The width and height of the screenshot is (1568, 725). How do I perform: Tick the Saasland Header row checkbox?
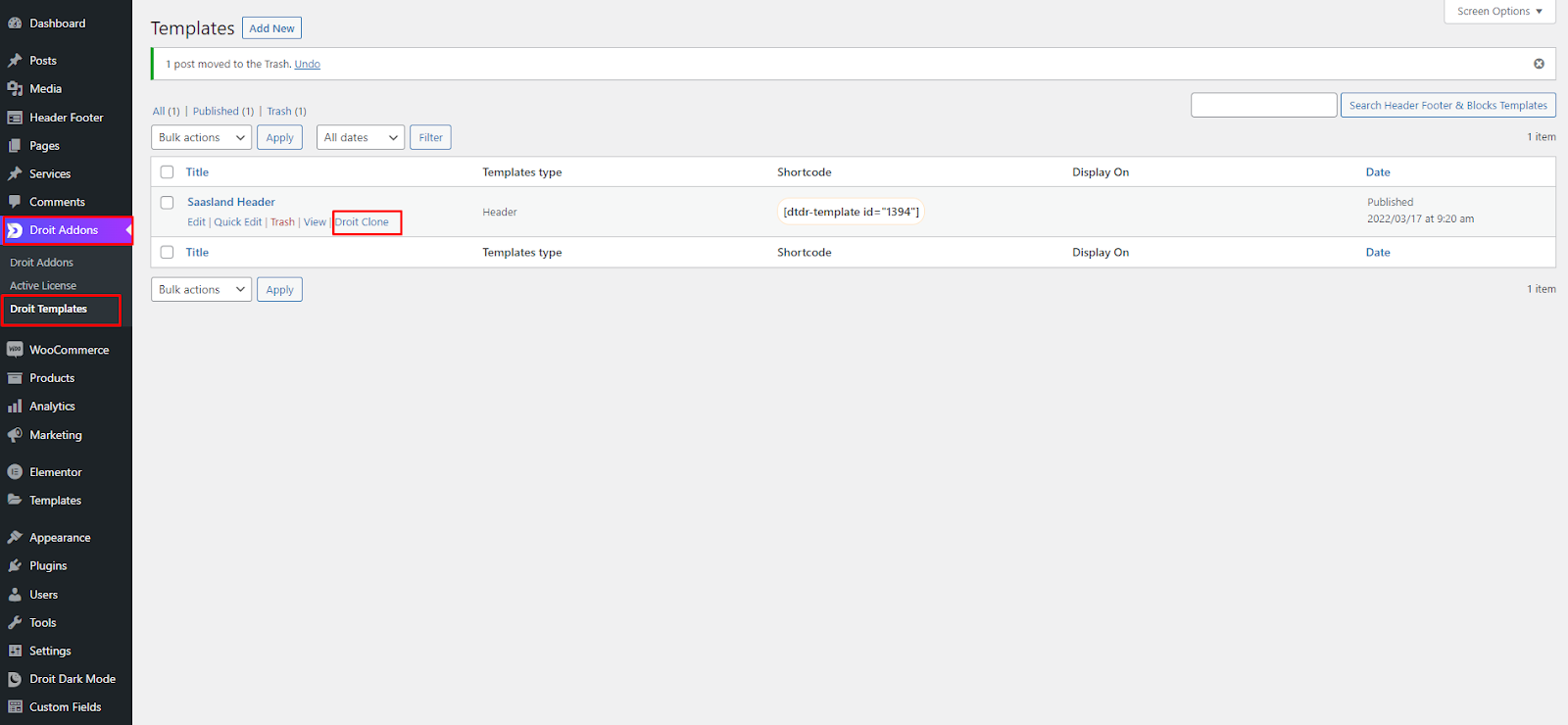[167, 203]
